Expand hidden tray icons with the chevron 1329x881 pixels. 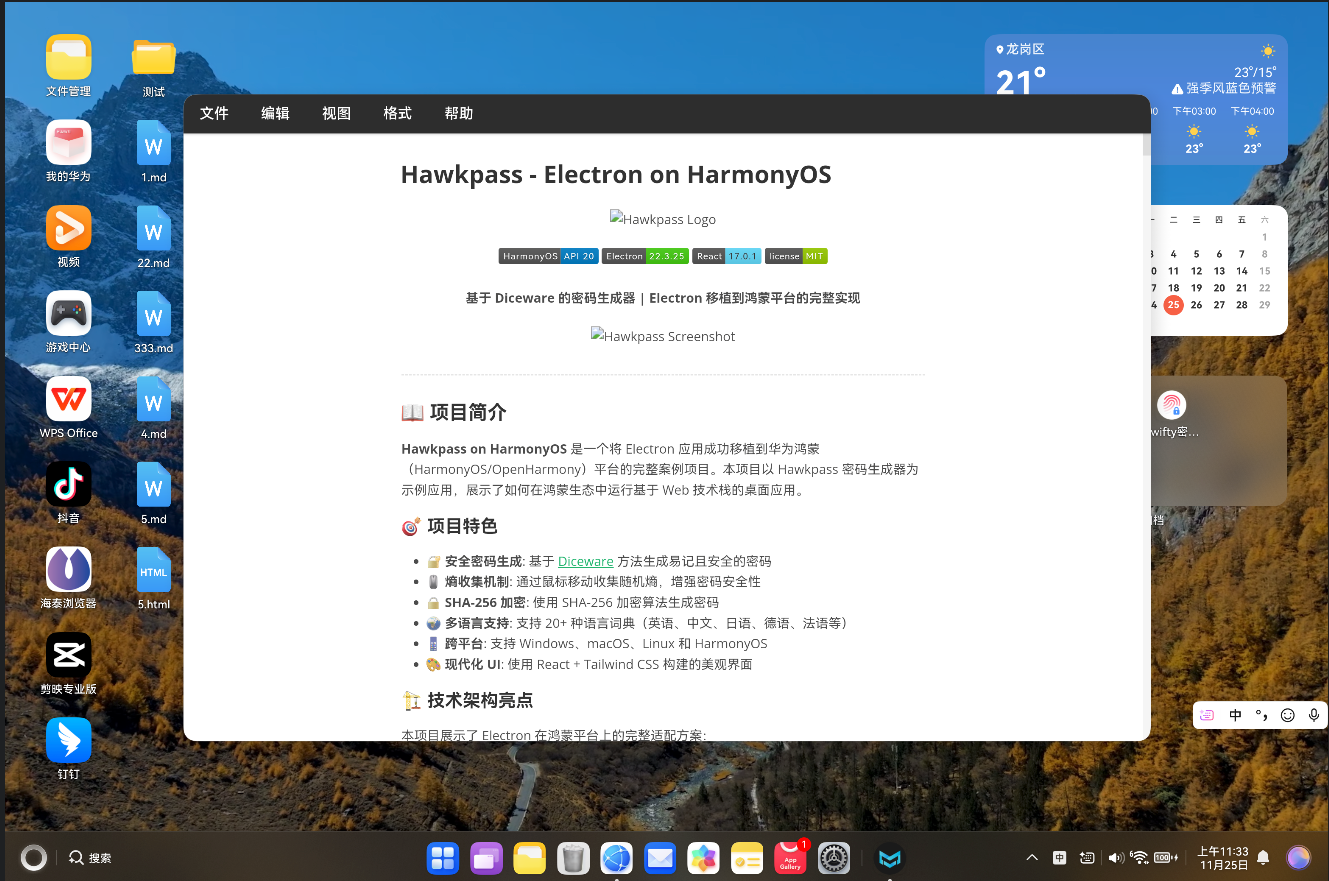1031,857
